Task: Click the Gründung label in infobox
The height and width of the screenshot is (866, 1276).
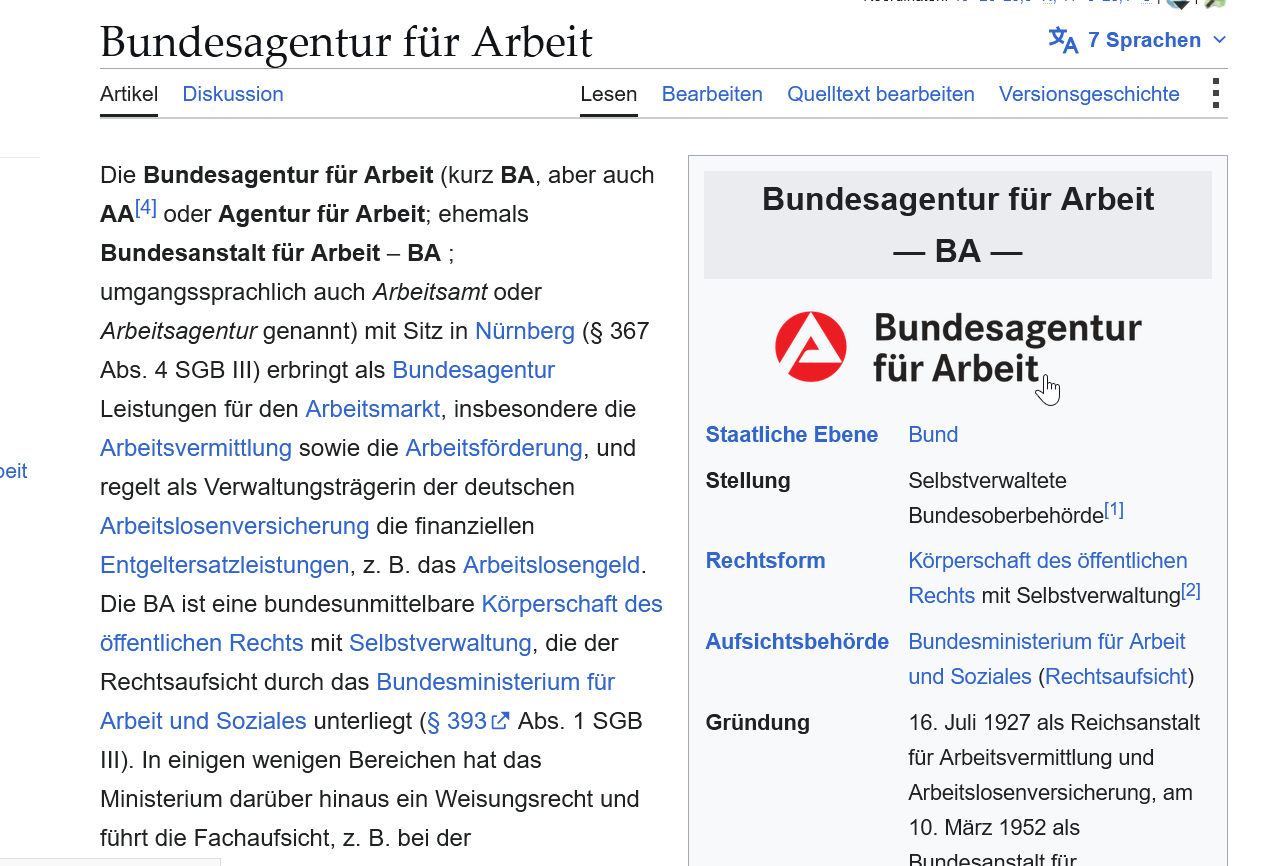Action: tap(758, 723)
